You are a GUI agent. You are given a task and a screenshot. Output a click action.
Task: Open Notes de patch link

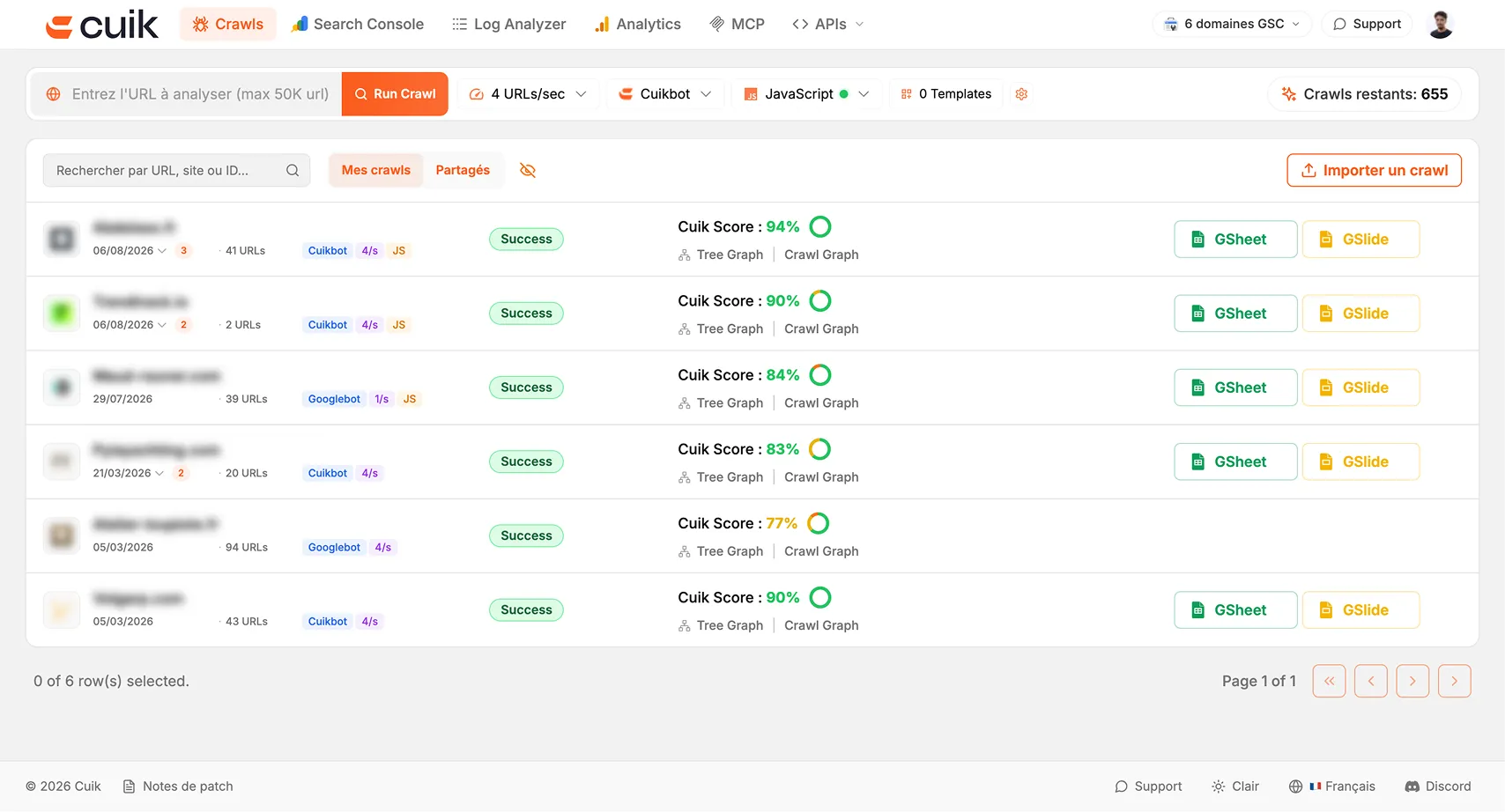(x=178, y=786)
